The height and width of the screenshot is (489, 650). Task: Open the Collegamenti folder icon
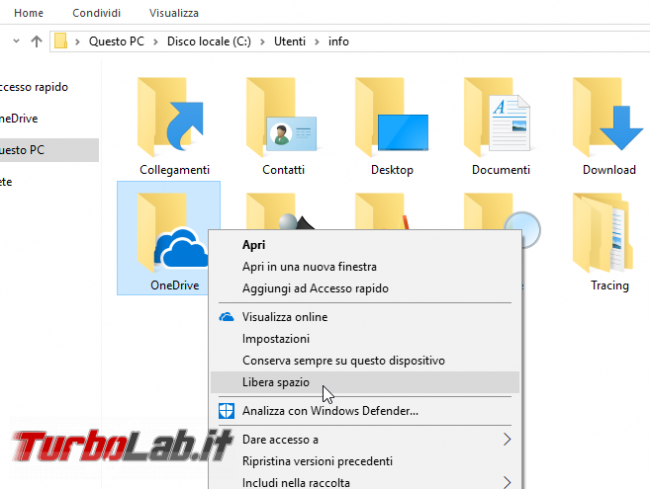pyautogui.click(x=171, y=117)
